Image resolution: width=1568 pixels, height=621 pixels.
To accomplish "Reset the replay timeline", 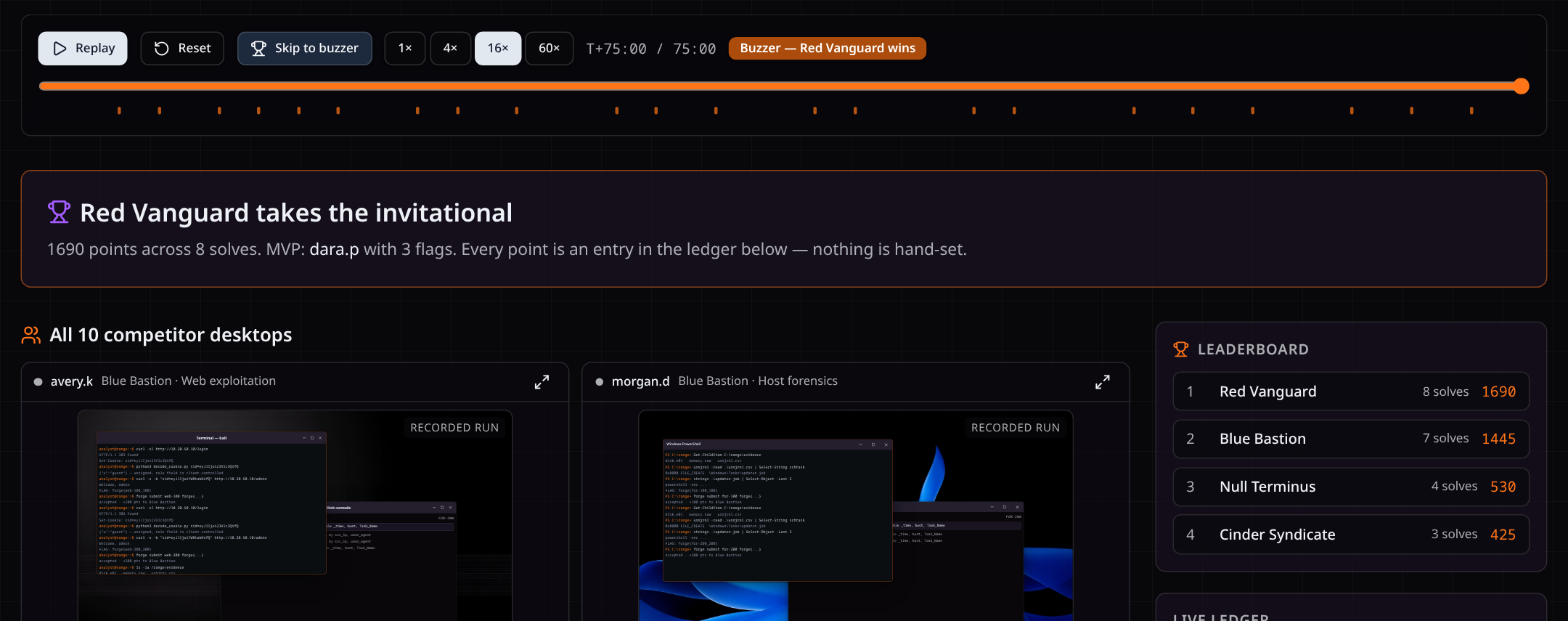I will pos(182,48).
